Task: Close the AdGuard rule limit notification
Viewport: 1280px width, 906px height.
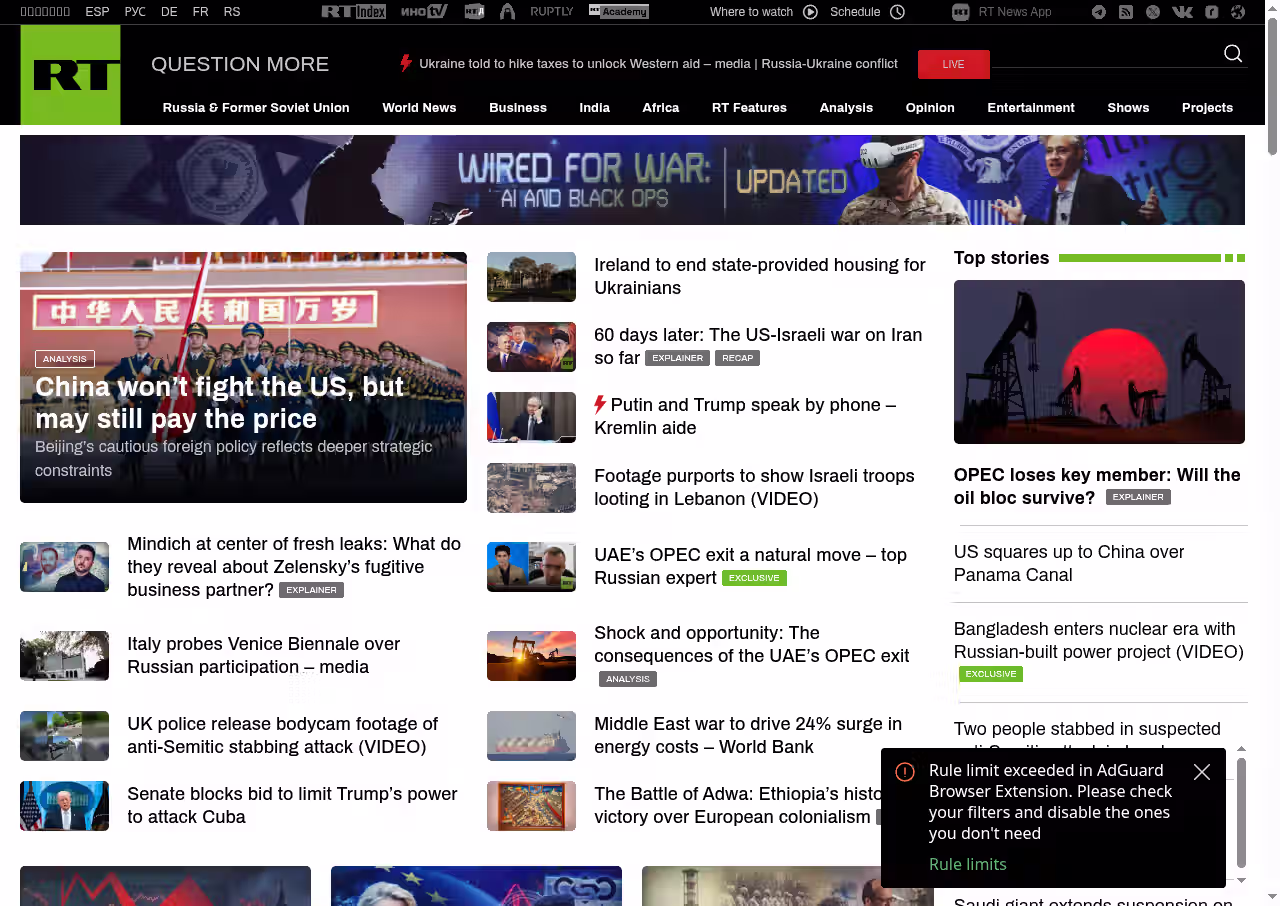Action: pos(1202,772)
